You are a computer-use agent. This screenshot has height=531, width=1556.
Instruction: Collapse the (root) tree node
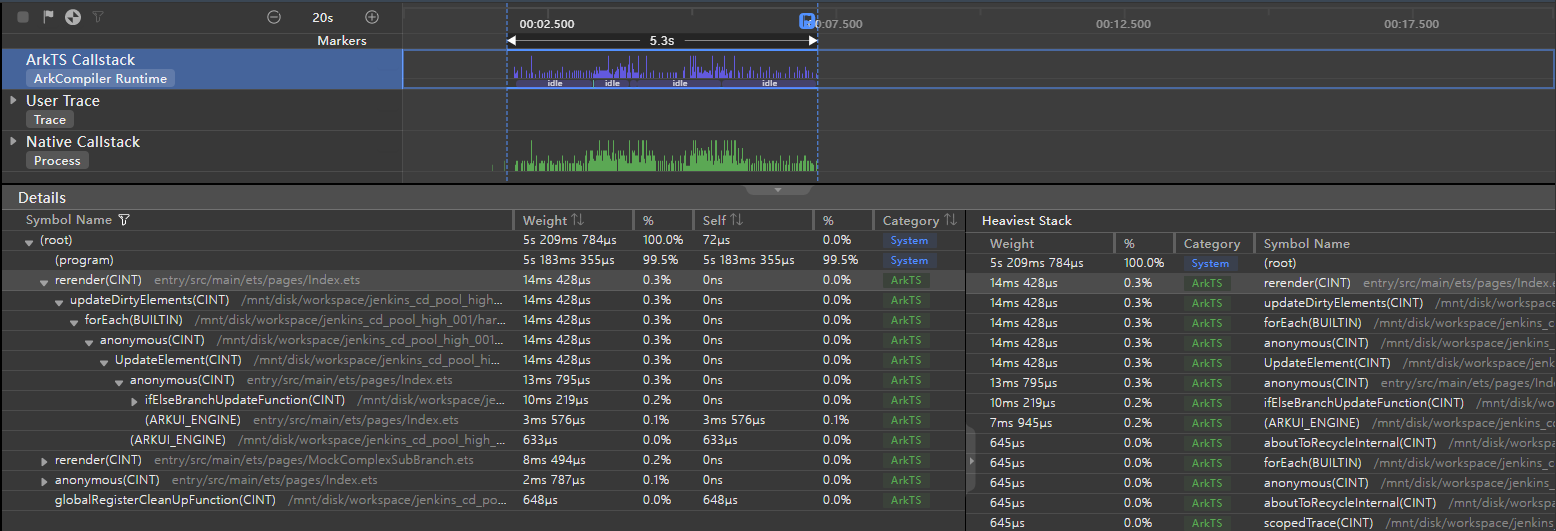[29, 241]
